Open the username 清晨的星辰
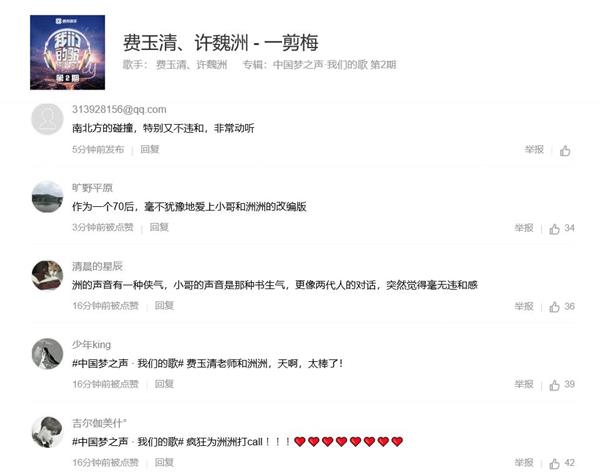The width and height of the screenshot is (600, 475). pyautogui.click(x=98, y=266)
